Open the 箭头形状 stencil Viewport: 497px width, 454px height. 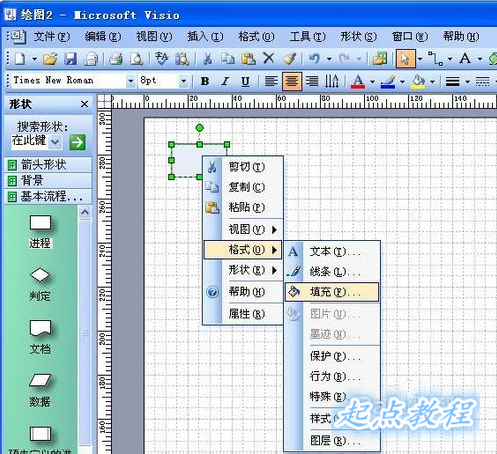tap(48, 165)
